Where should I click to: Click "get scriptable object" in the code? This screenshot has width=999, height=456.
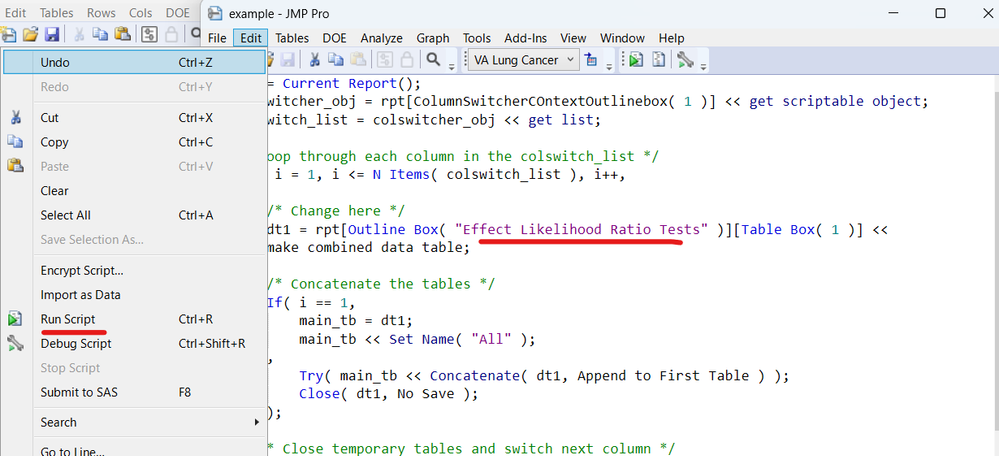pyautogui.click(x=835, y=101)
